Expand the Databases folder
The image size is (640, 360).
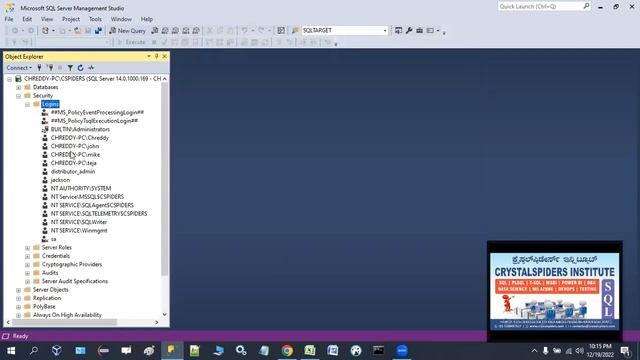[18, 87]
